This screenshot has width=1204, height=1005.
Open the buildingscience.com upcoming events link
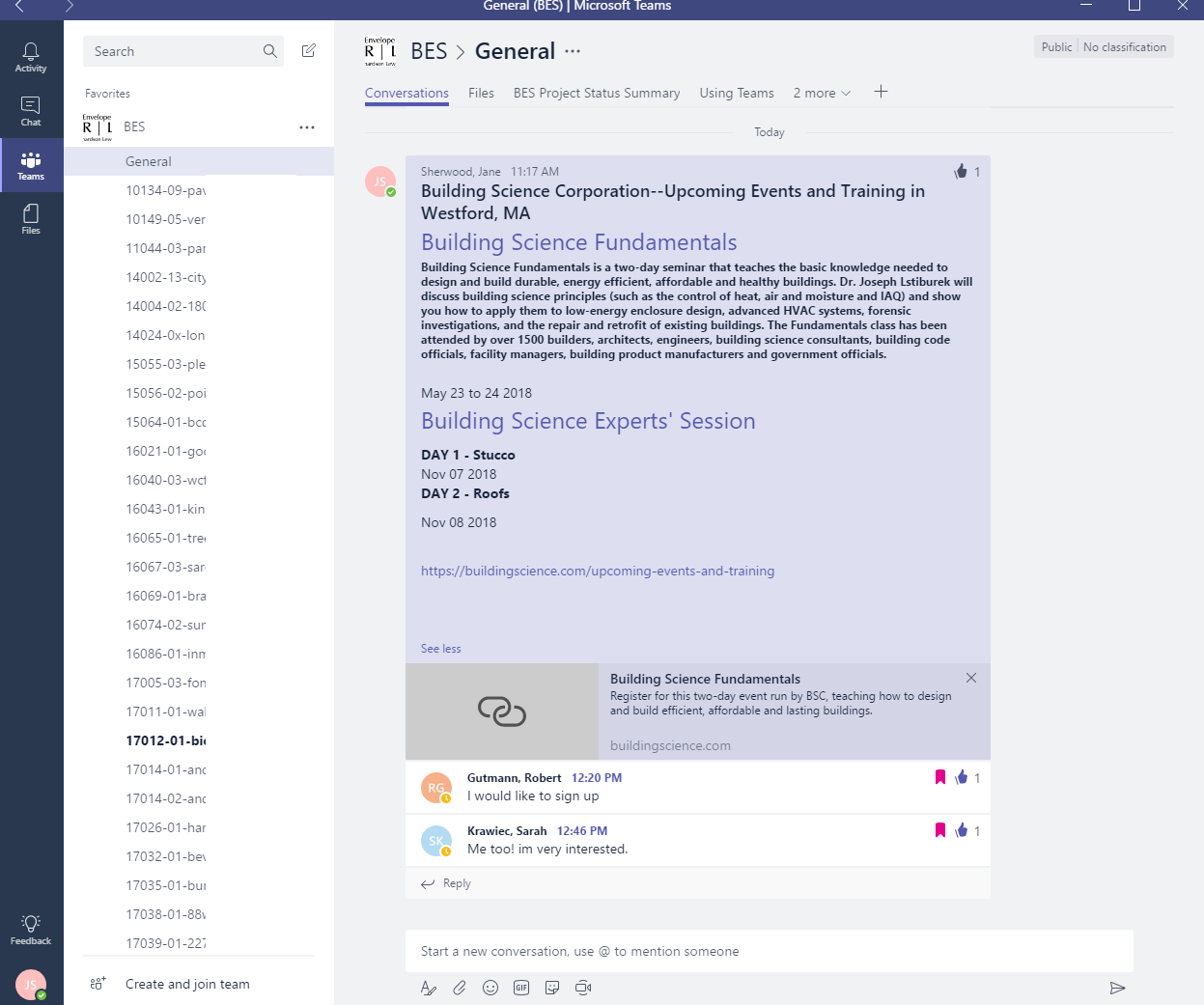[598, 571]
